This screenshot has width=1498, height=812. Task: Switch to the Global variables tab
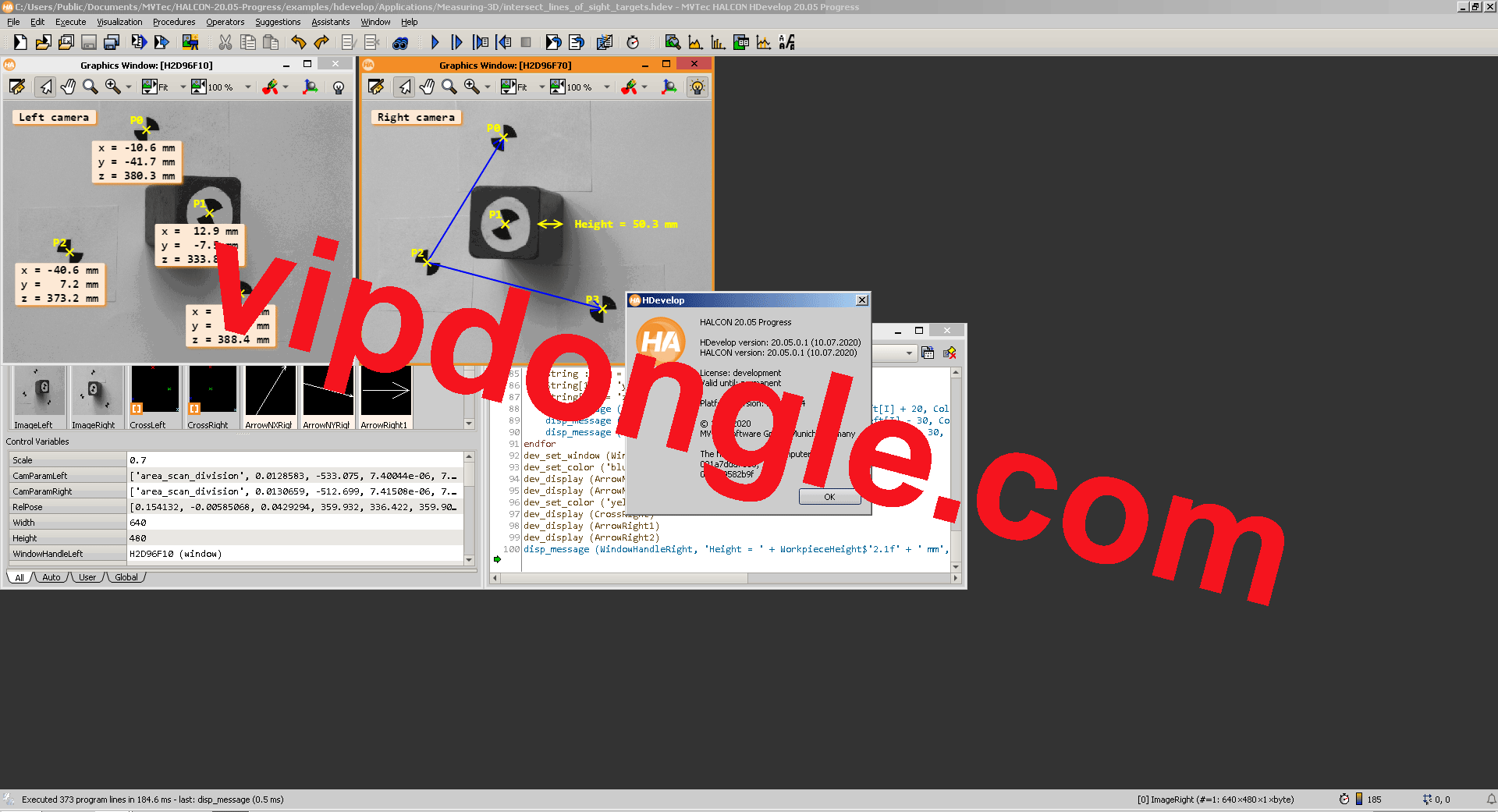point(126,577)
